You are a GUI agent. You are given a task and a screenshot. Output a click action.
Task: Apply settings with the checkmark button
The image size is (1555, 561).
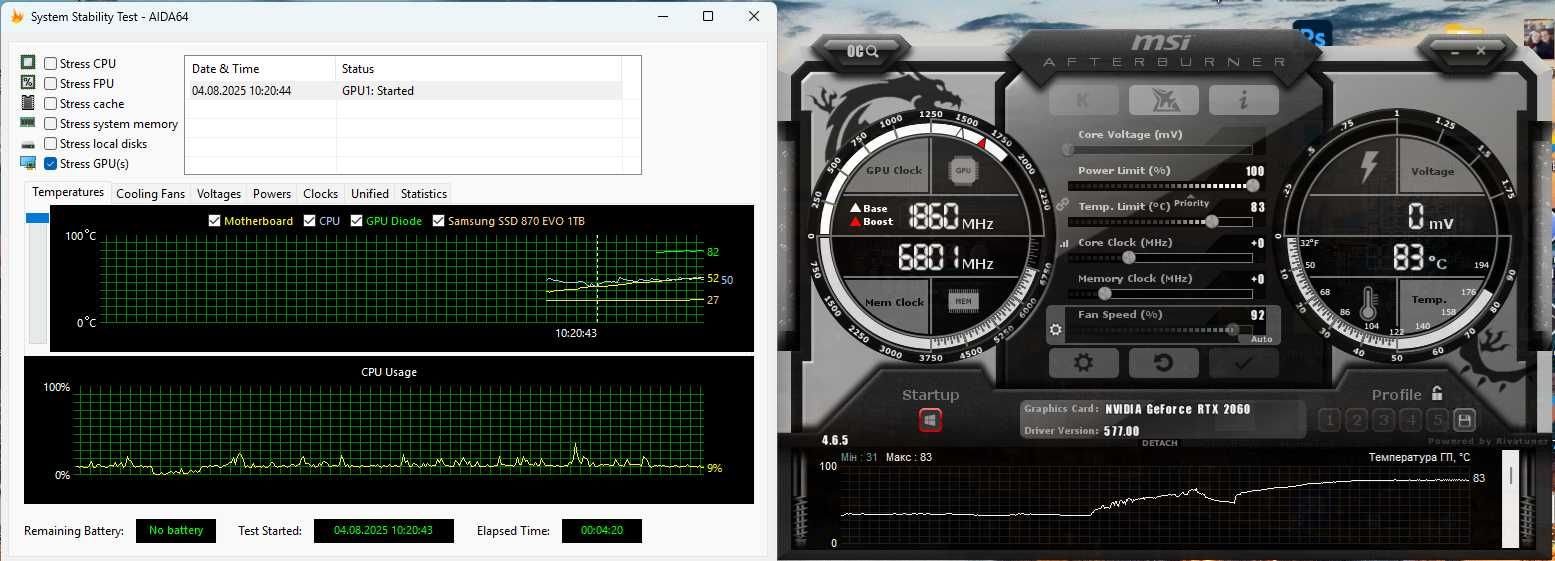(1243, 362)
